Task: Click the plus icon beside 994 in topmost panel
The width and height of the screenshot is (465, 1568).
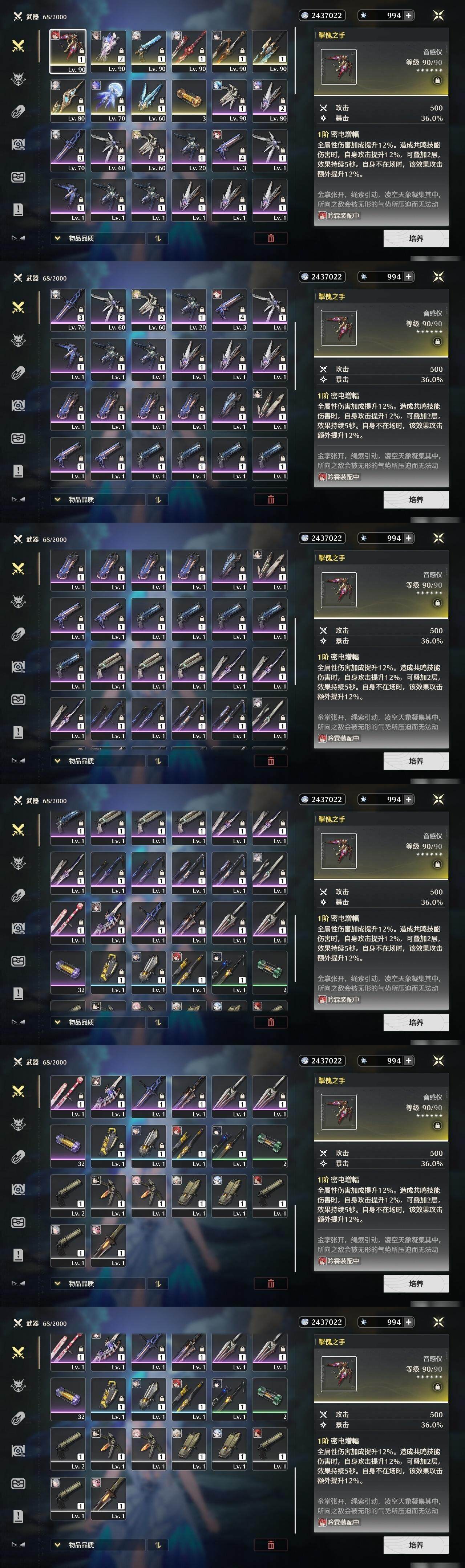Action: click(408, 15)
